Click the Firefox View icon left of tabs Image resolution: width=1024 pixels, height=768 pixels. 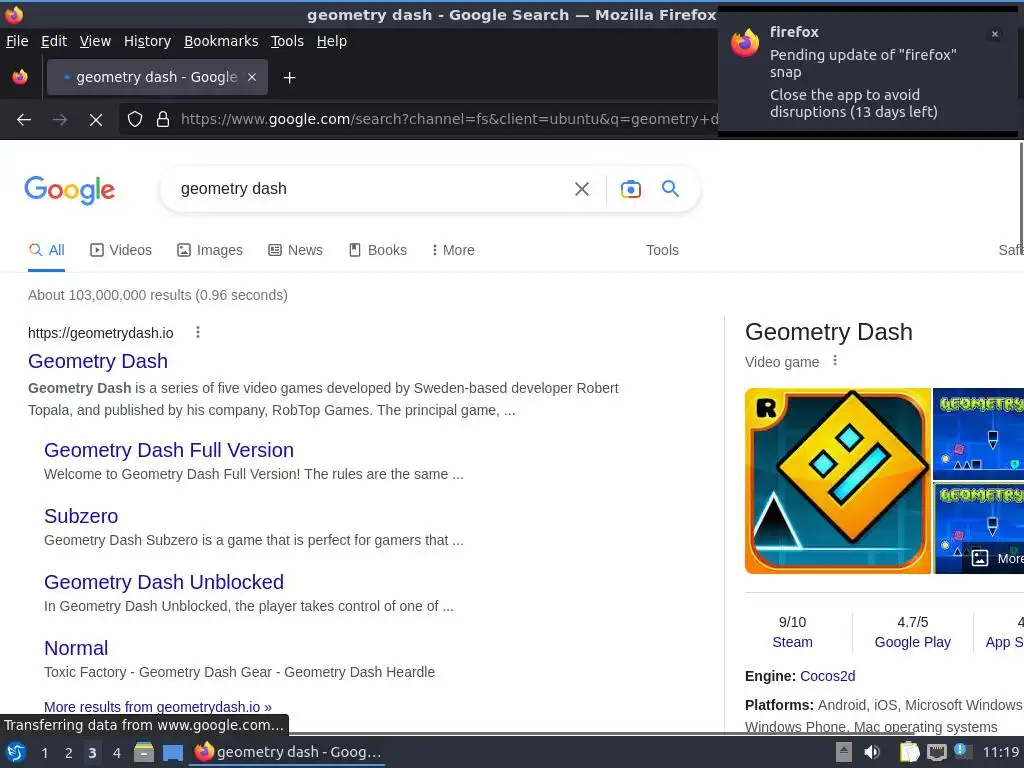click(x=20, y=77)
